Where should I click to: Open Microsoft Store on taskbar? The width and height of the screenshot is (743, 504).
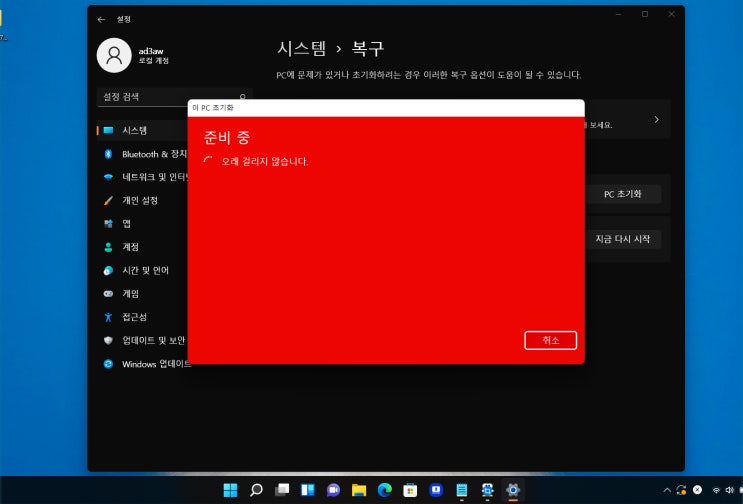(x=410, y=490)
